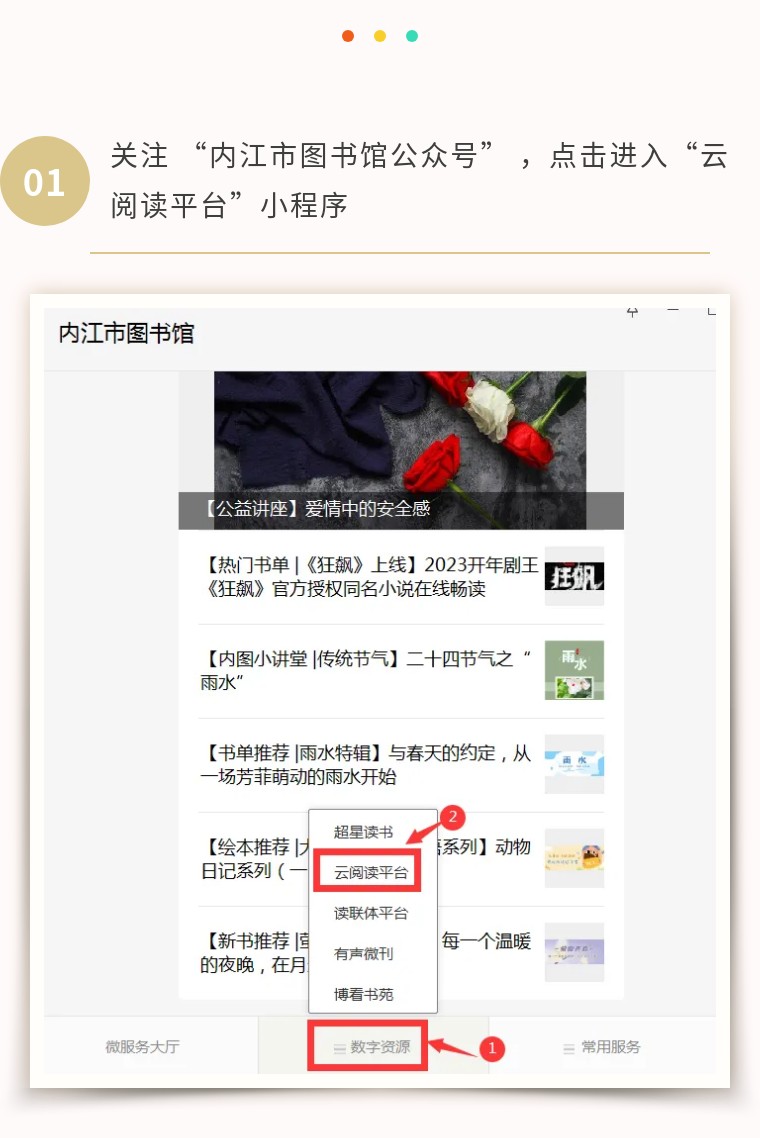
Task: Click the 新书推荐 article thumbnail
Action: click(x=574, y=952)
